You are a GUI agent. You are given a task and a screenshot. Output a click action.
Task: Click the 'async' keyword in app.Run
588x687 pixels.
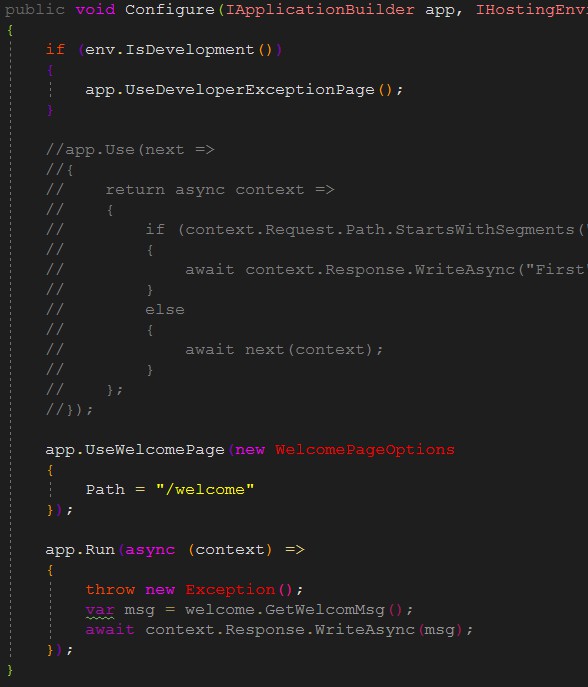pos(150,549)
